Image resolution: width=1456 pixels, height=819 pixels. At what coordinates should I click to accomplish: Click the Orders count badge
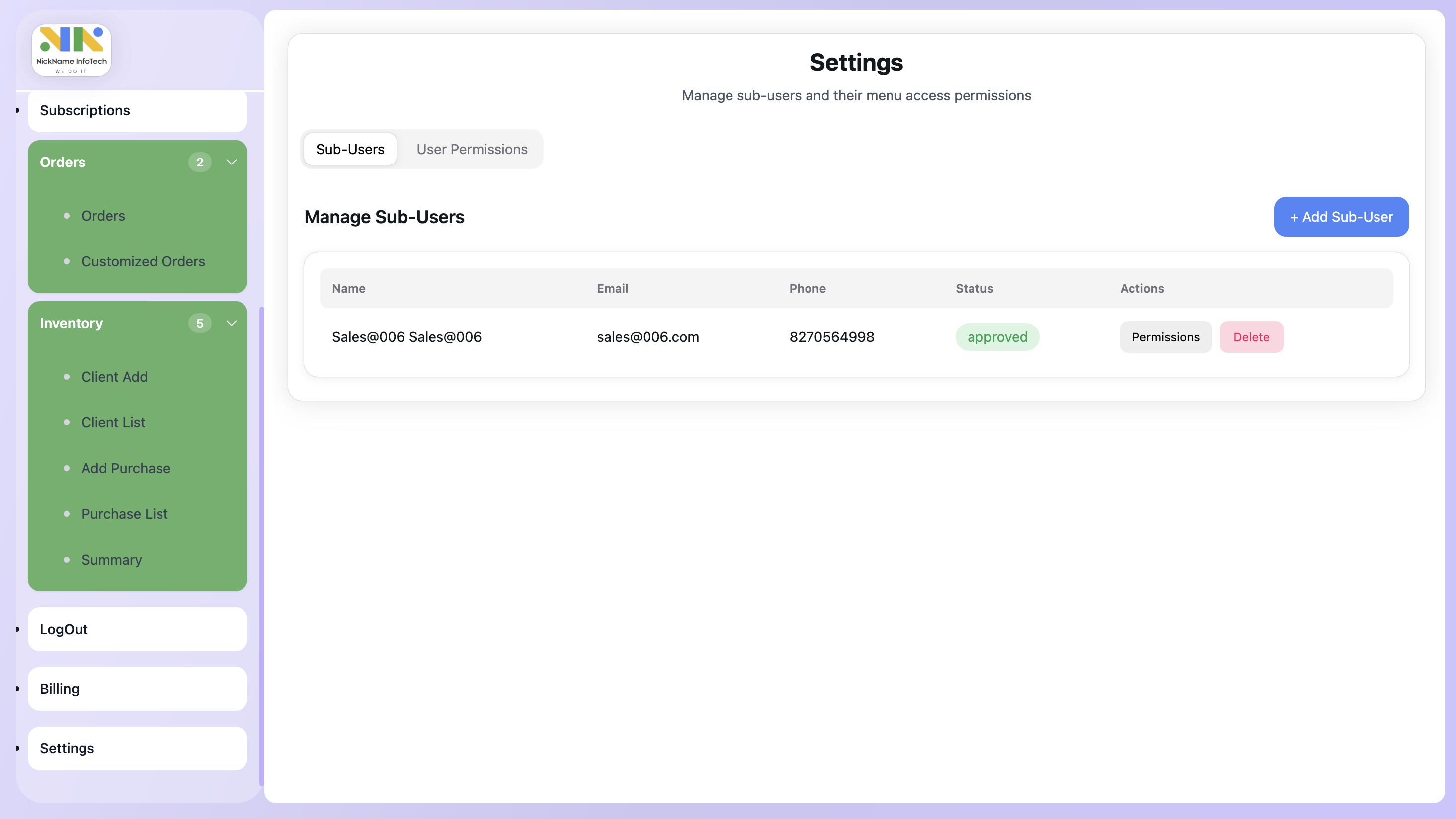(x=200, y=162)
